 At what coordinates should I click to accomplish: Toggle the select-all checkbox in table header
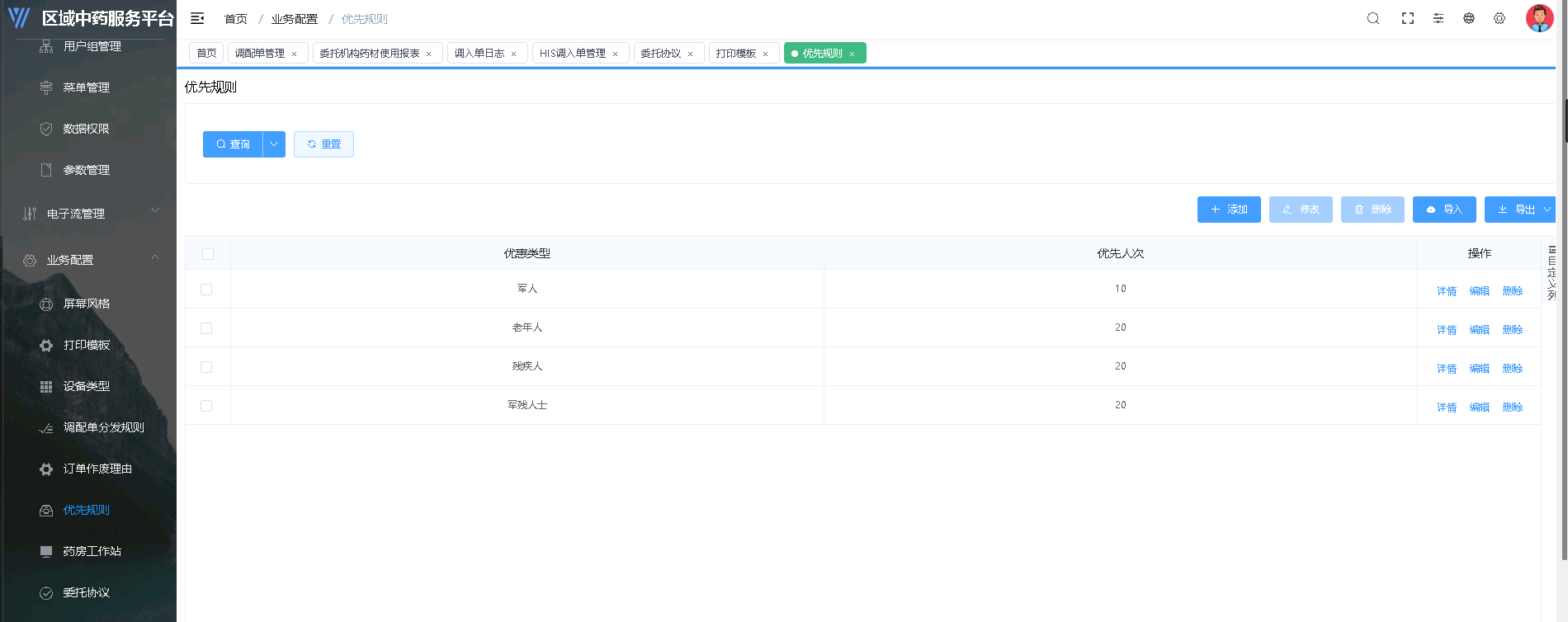[x=208, y=253]
